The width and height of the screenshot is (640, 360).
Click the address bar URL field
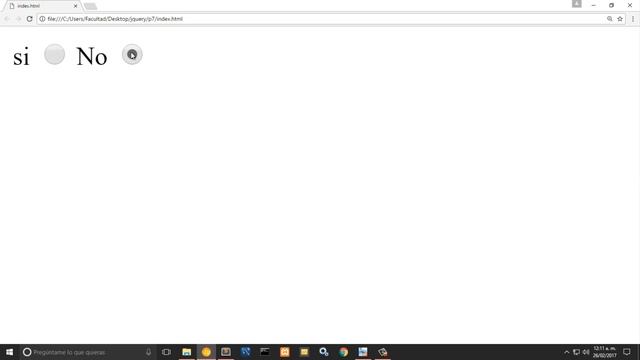[322, 19]
